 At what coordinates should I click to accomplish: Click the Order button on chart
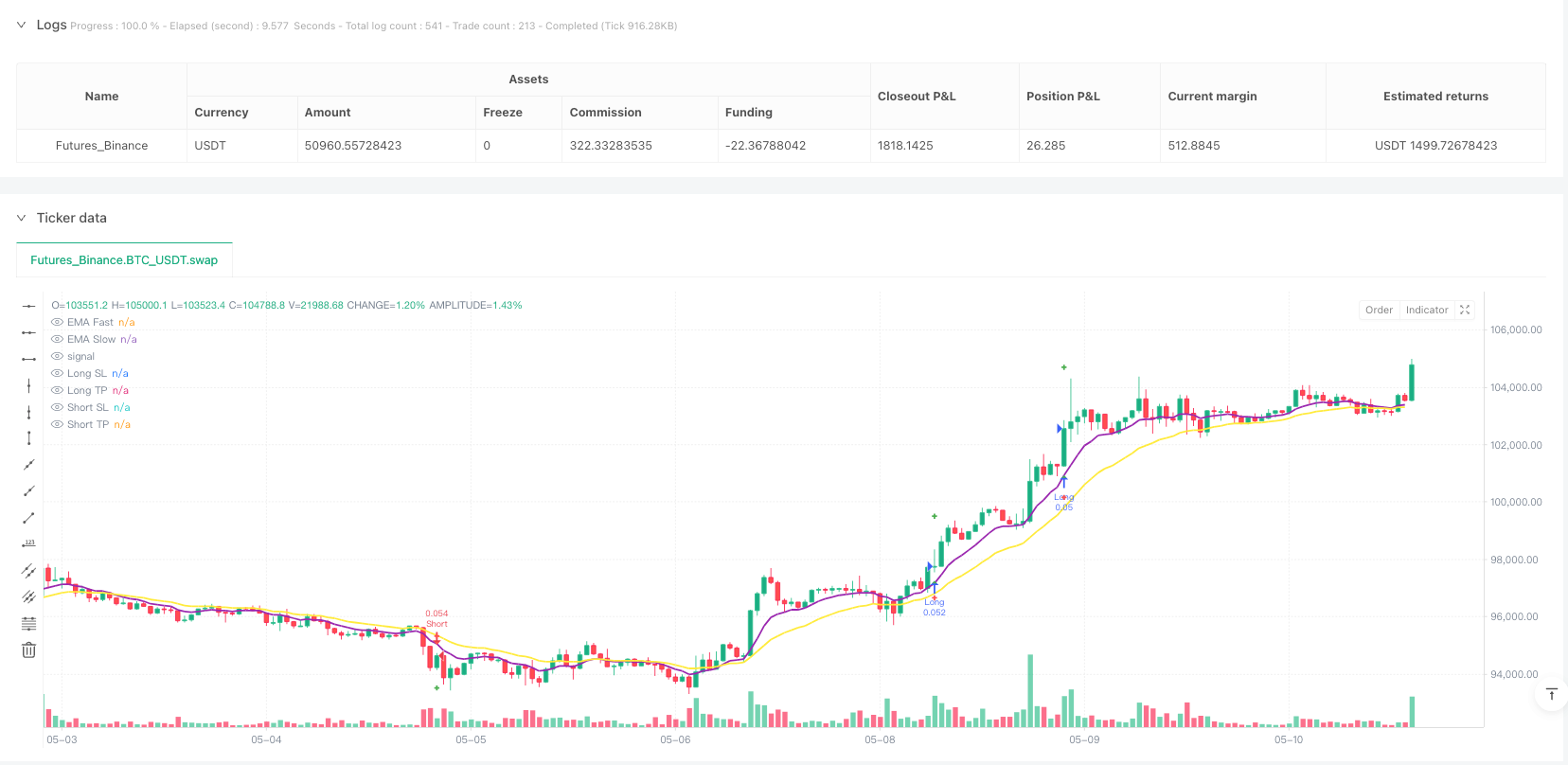(1379, 310)
